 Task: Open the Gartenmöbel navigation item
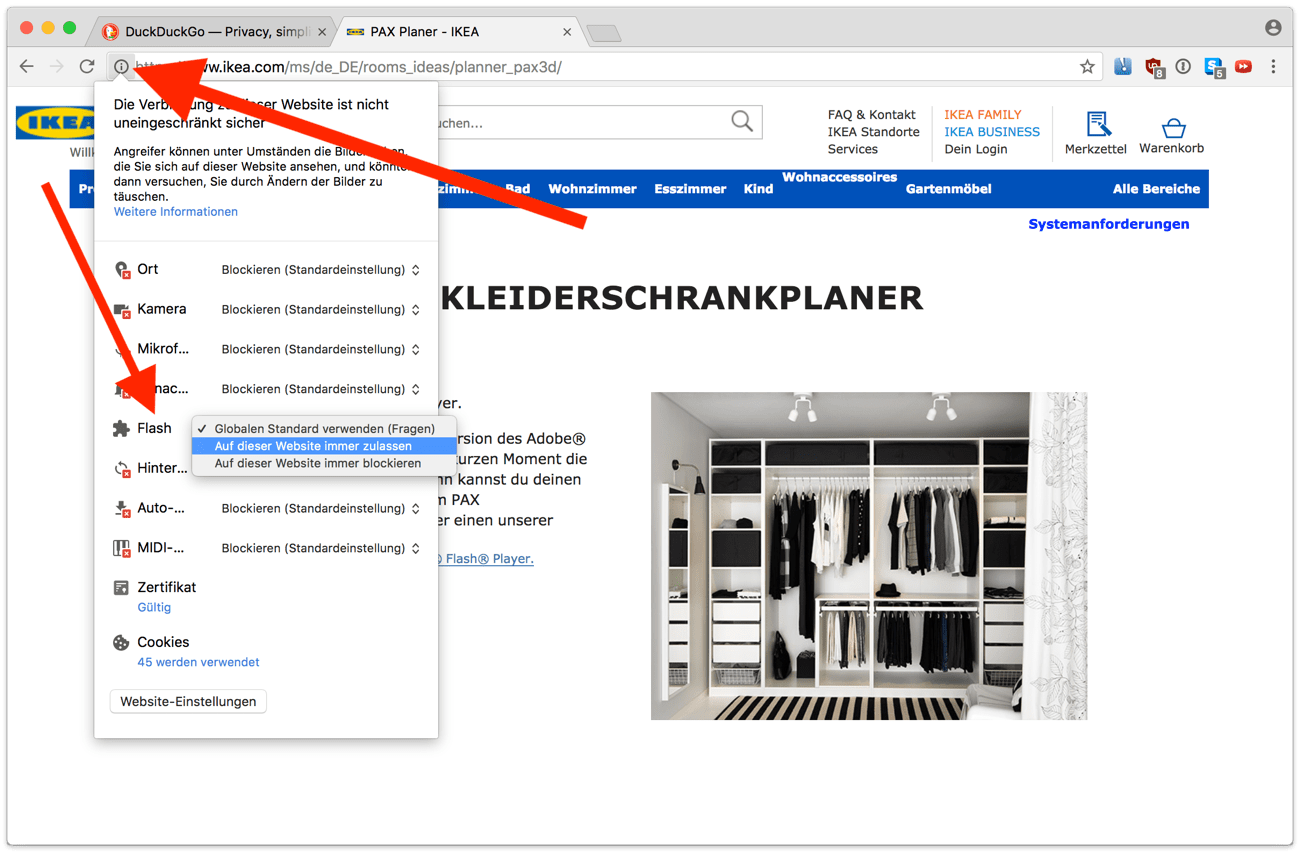tap(948, 189)
